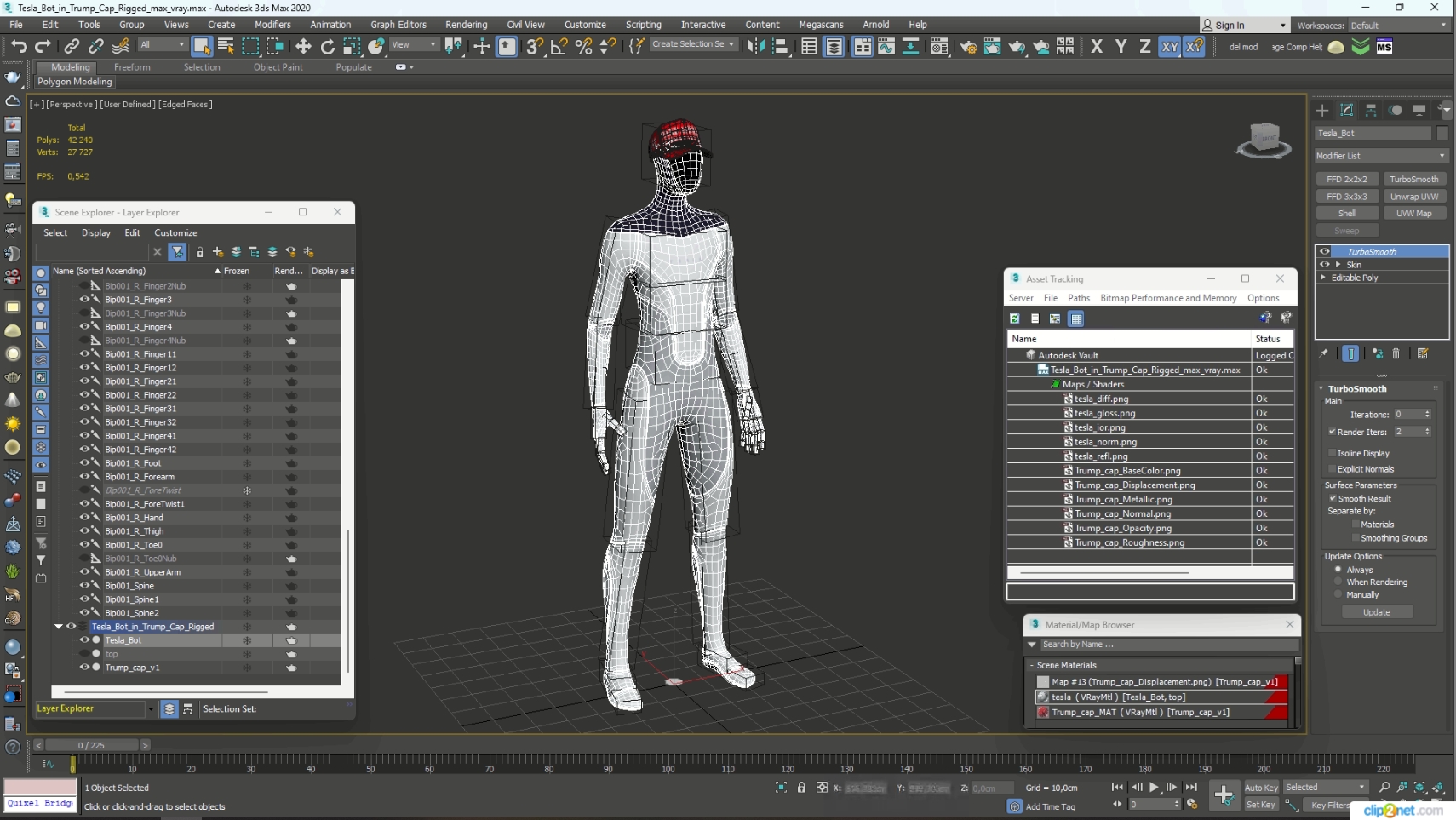Open the Rendering menu

click(467, 25)
